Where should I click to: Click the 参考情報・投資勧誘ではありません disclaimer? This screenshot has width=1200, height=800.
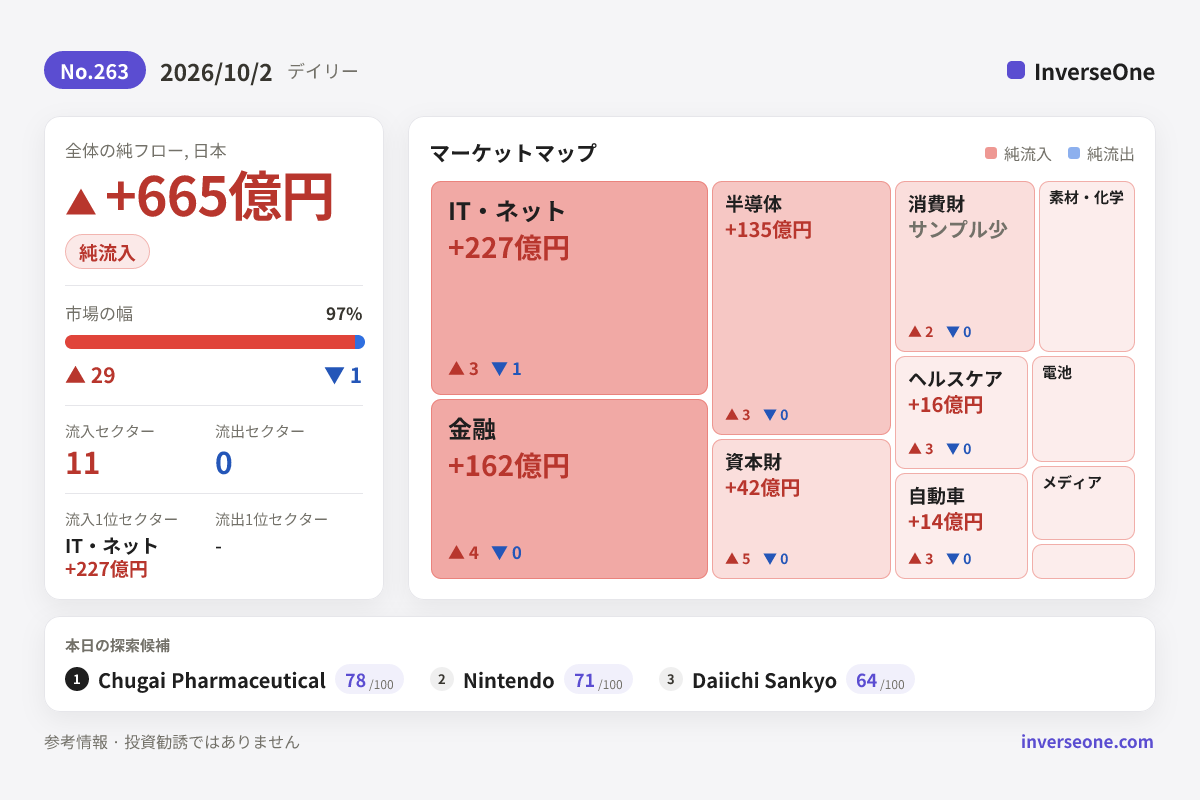(x=172, y=742)
